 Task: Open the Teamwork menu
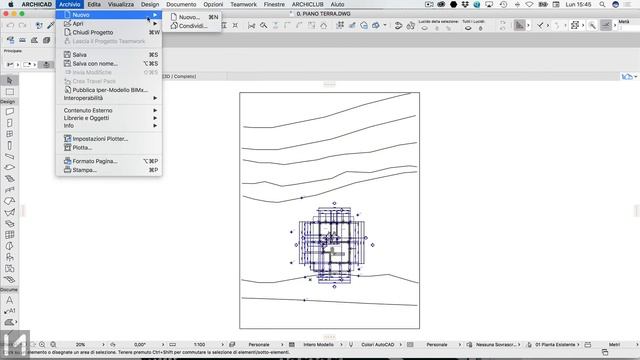[x=243, y=4]
